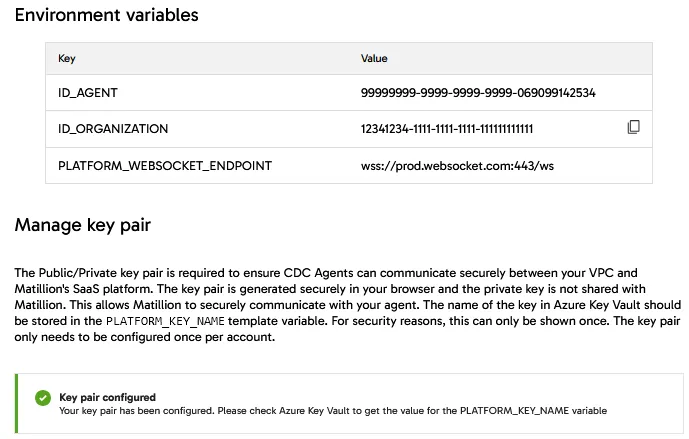Click the paragraph's last line ending in per account

point(145,337)
